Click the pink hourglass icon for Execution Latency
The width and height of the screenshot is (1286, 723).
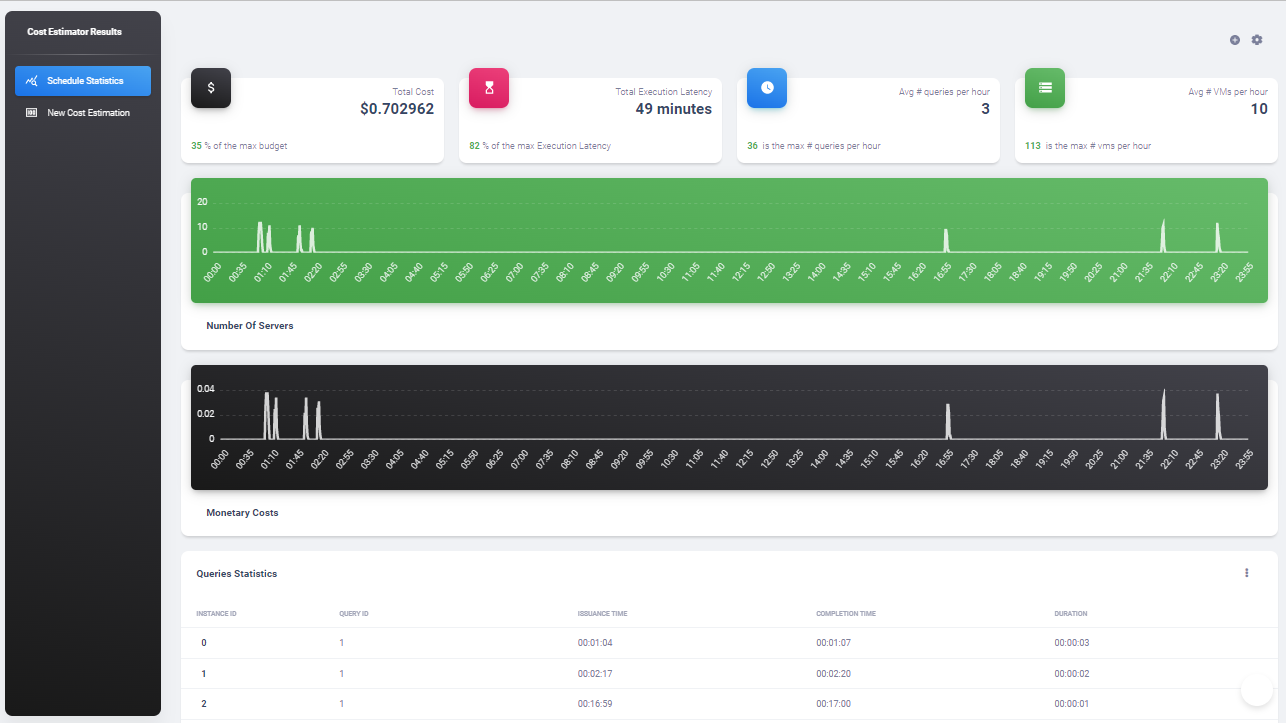coord(488,88)
